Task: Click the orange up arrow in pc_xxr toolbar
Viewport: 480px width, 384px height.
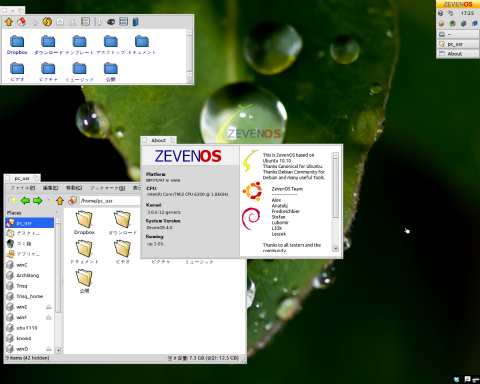Action: (60, 201)
